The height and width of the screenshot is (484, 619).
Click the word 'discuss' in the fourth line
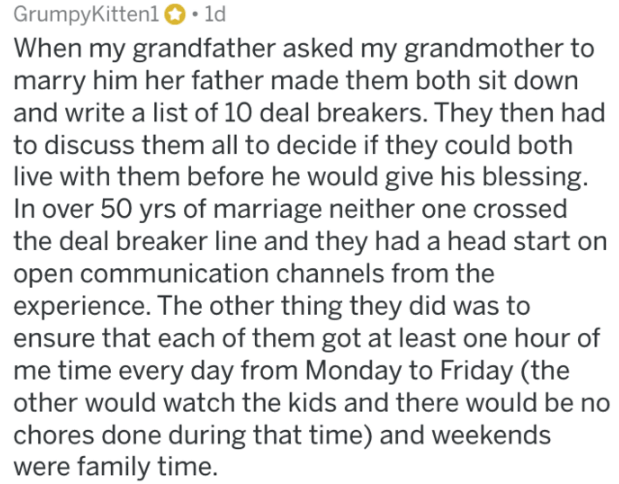point(90,144)
